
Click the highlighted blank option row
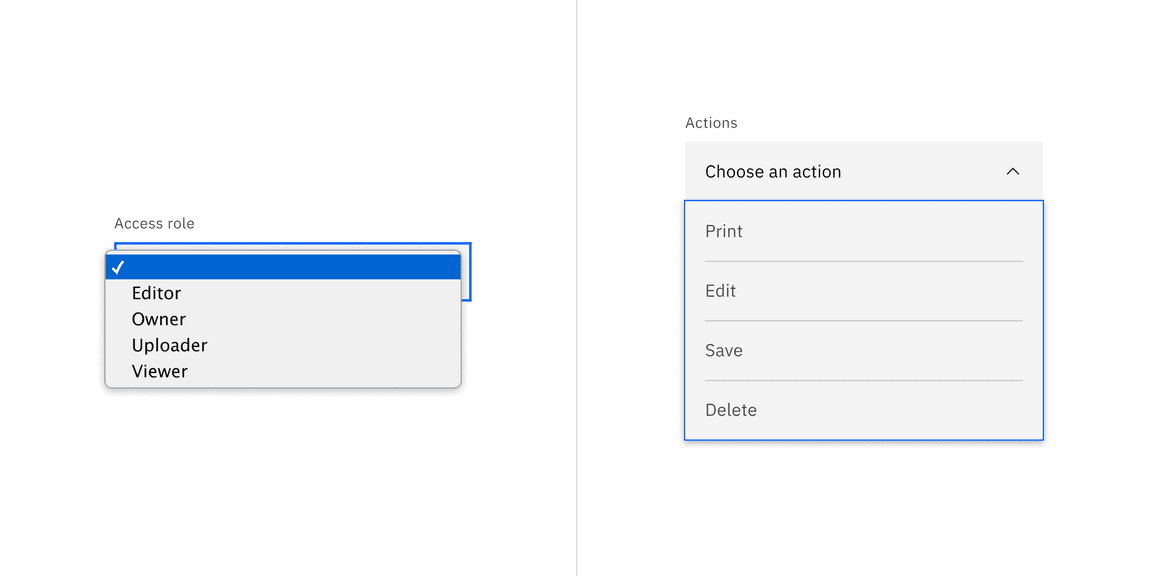283,266
